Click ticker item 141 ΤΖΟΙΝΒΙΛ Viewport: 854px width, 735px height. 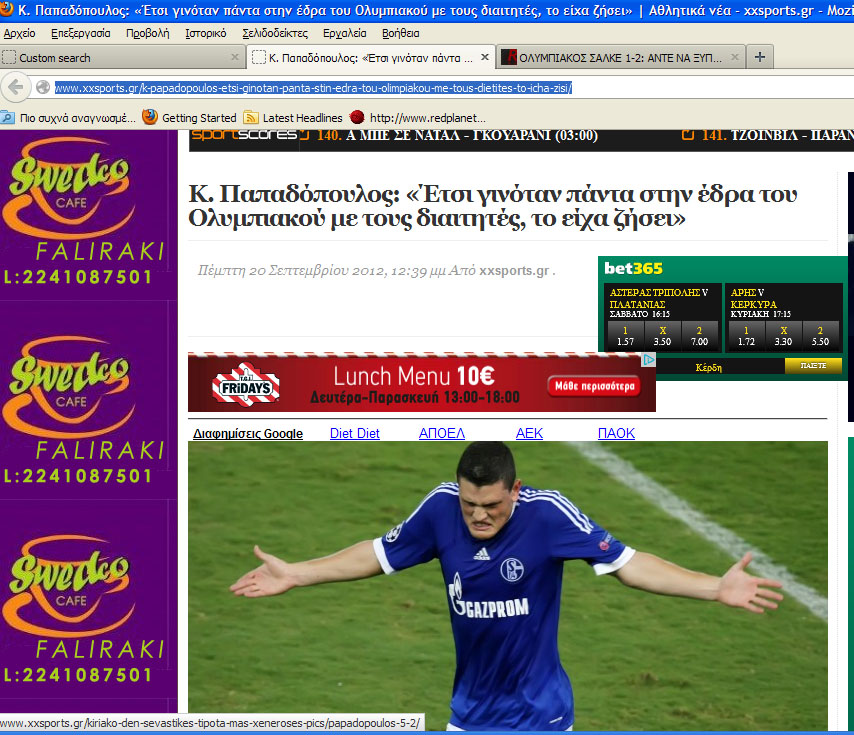click(777, 135)
